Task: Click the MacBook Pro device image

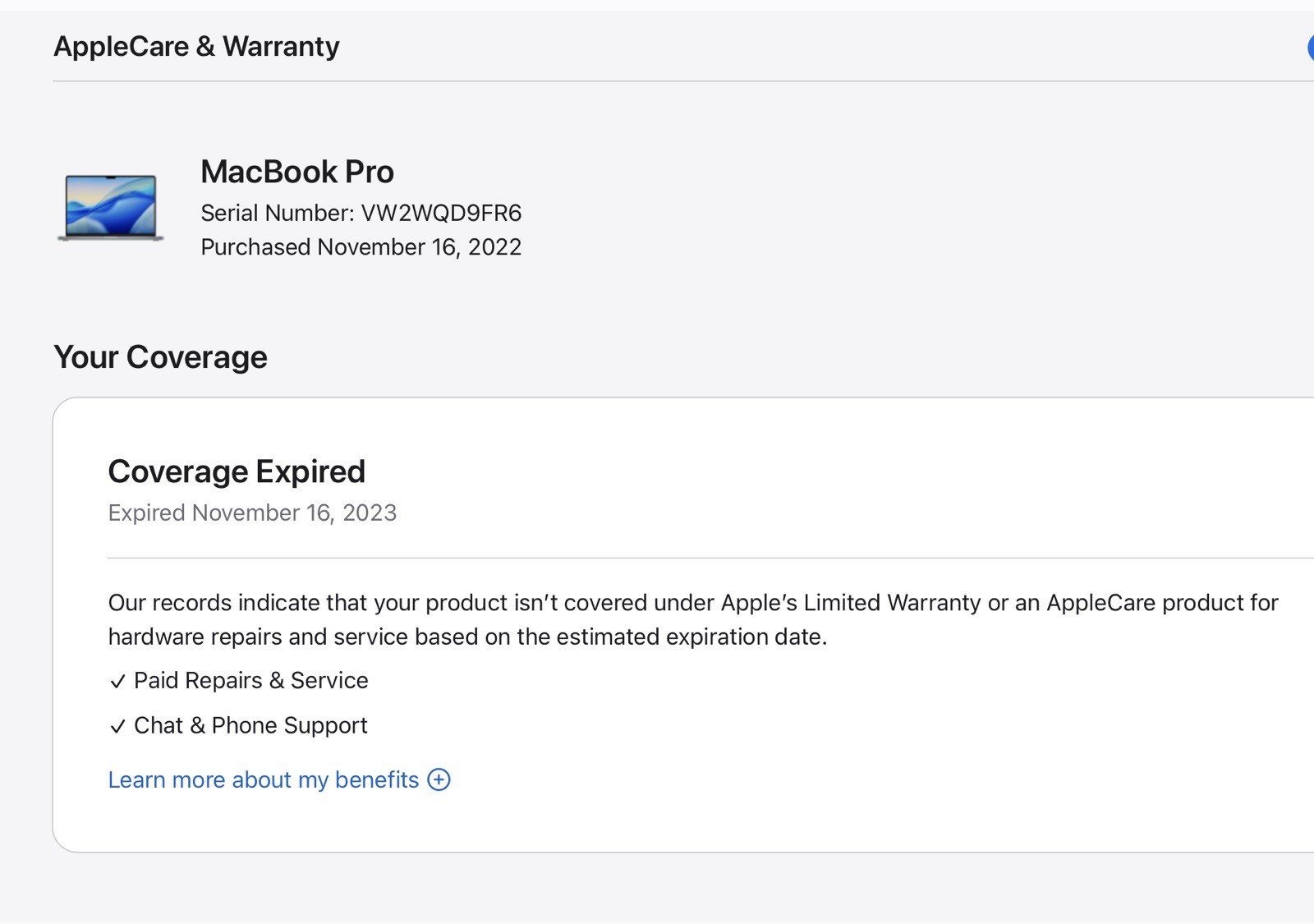Action: coord(111,207)
